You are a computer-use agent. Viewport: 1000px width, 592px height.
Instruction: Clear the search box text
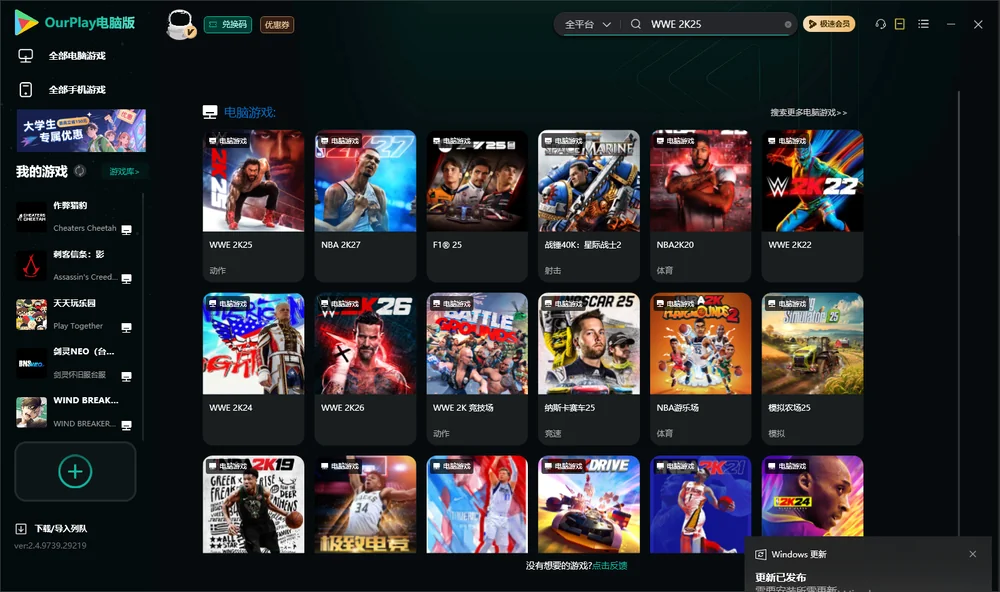pyautogui.click(x=788, y=24)
